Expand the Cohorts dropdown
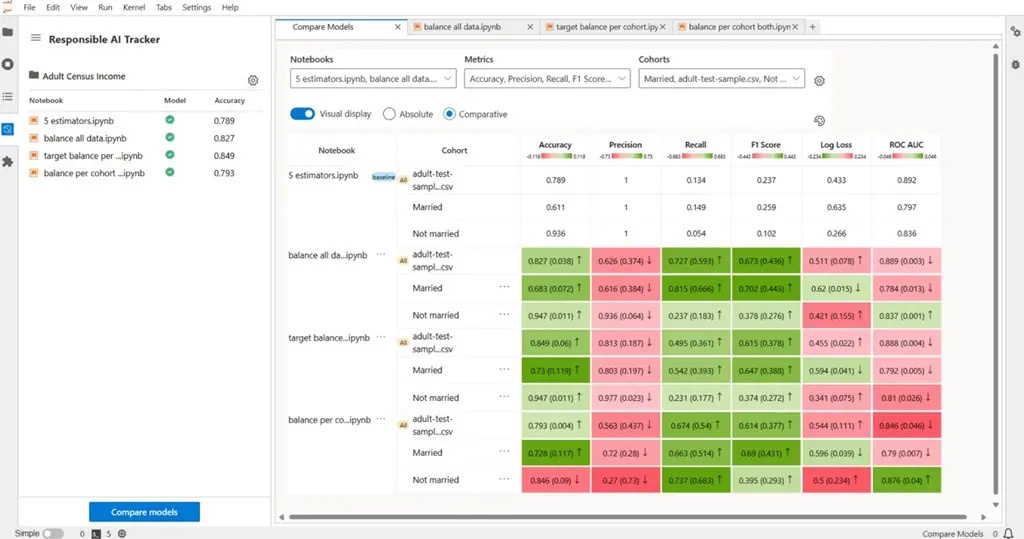 point(721,78)
